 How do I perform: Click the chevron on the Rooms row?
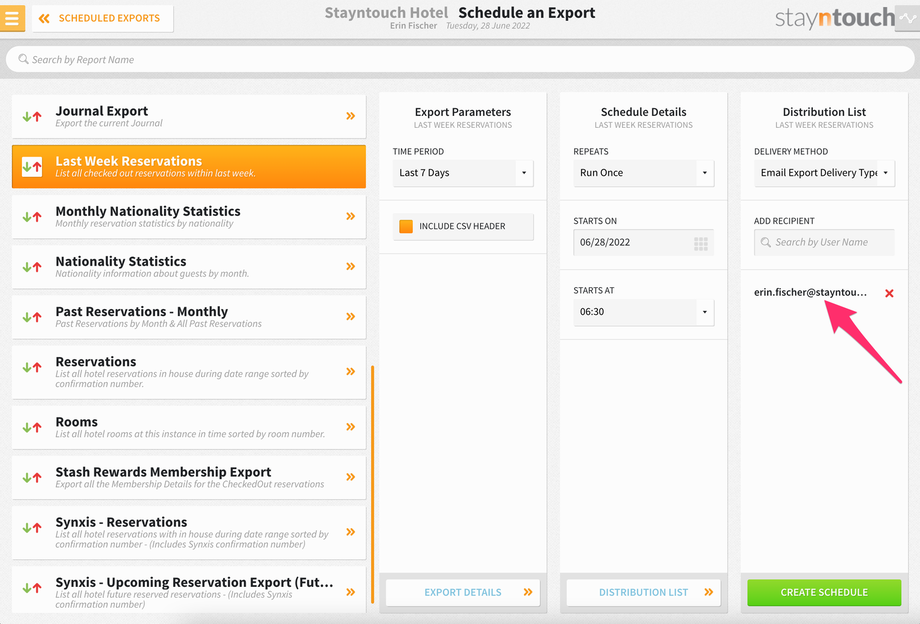pos(350,426)
